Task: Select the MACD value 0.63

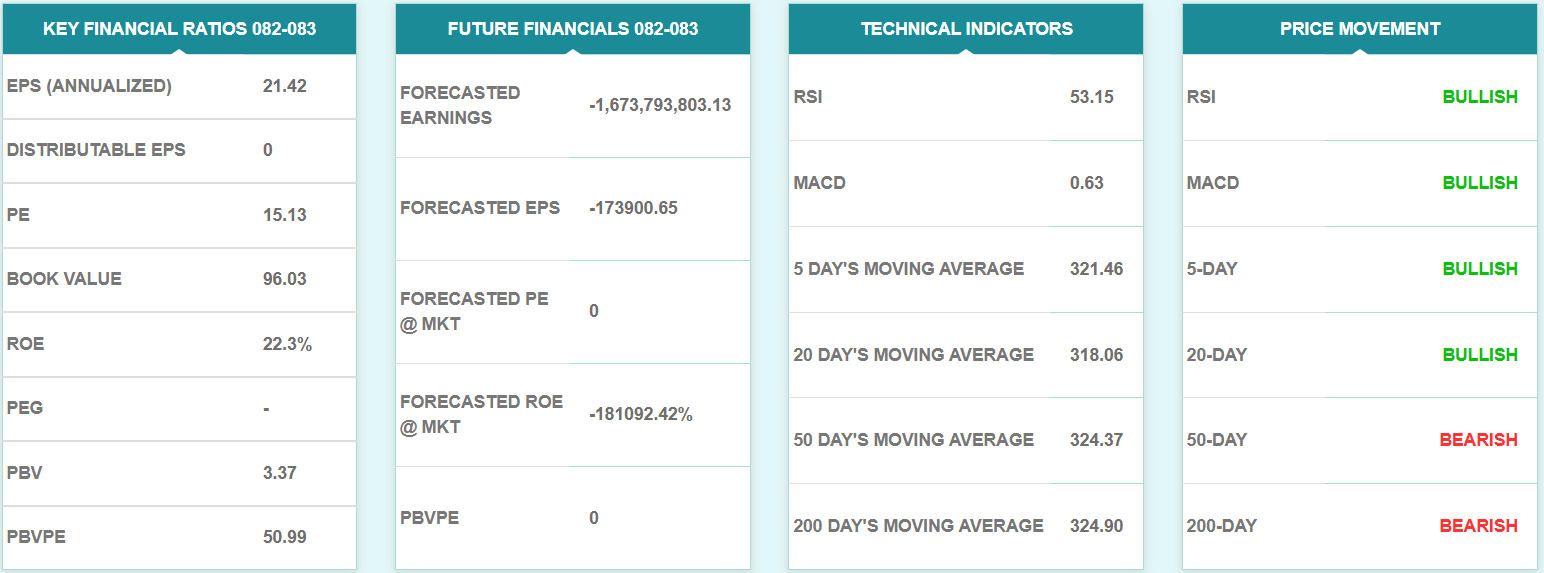Action: pyautogui.click(x=1086, y=183)
